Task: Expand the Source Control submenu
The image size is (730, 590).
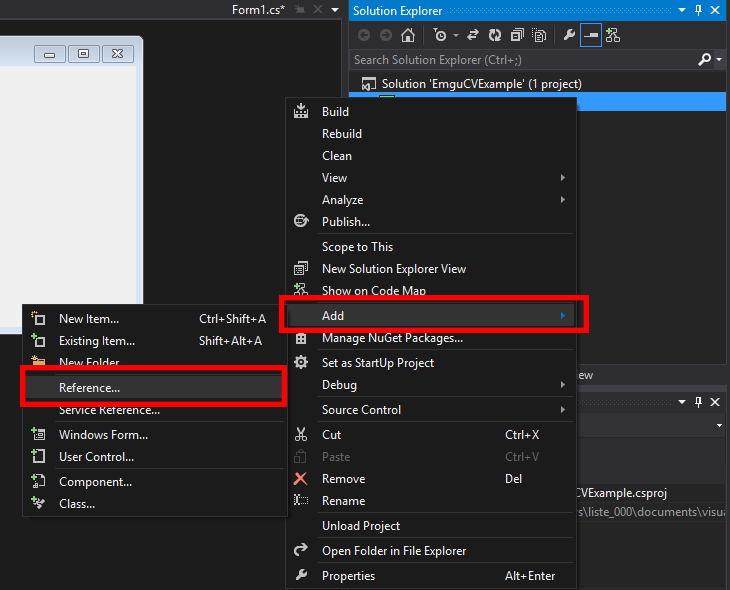Action: (431, 410)
